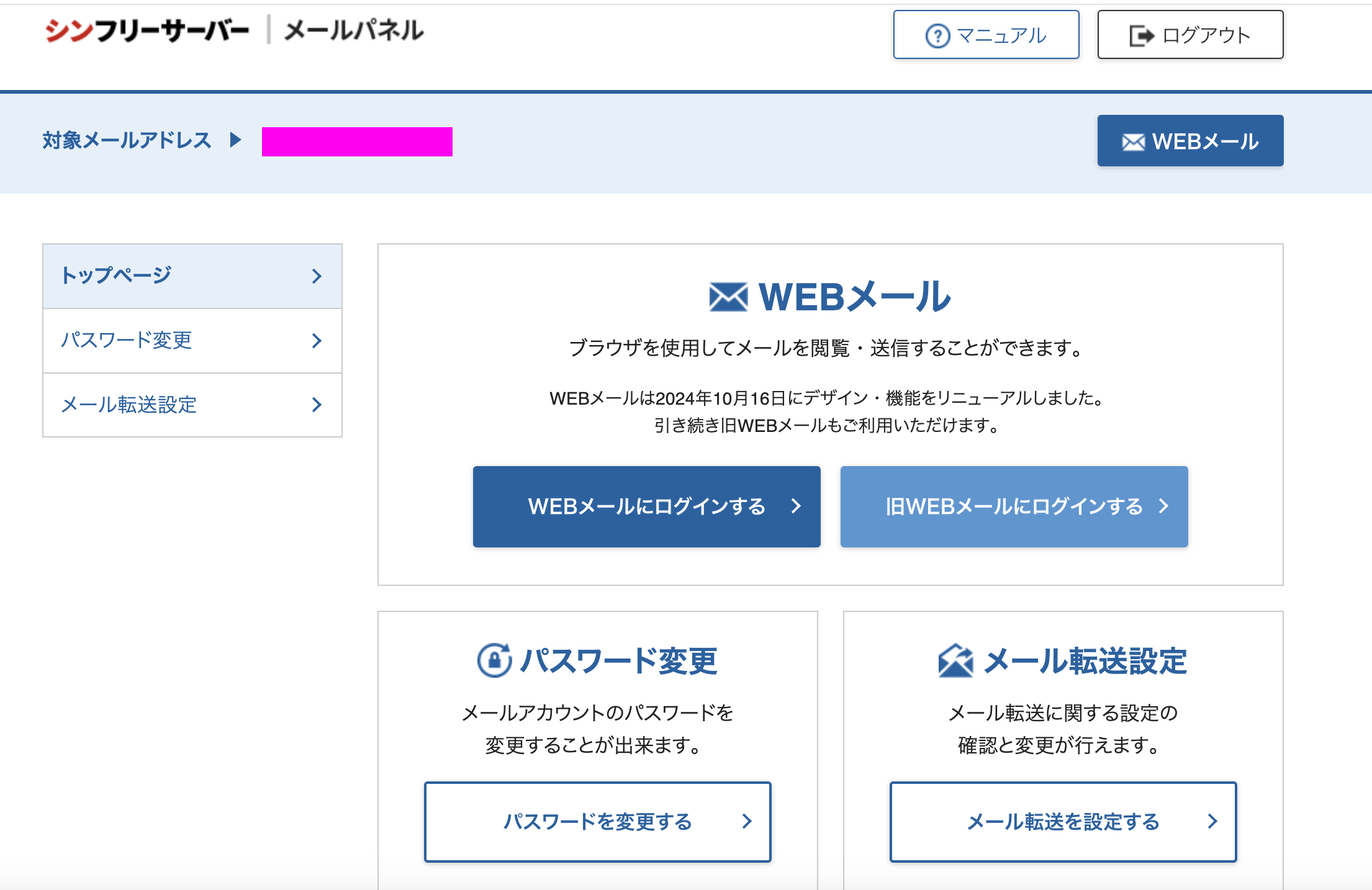Click large envelope icon beside WEBメール heading

tap(728, 297)
